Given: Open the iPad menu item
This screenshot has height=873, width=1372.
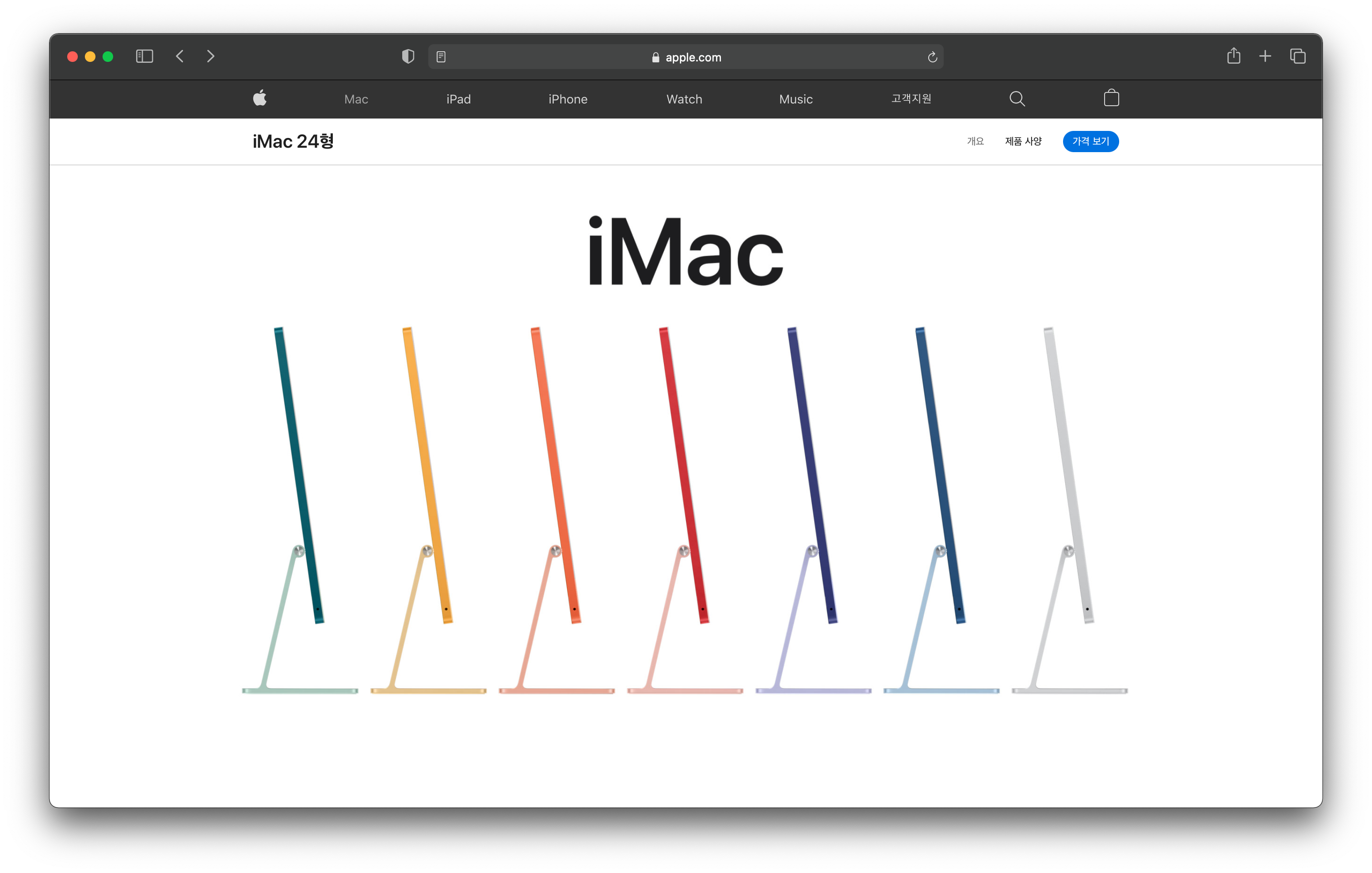Looking at the screenshot, I should click(459, 99).
